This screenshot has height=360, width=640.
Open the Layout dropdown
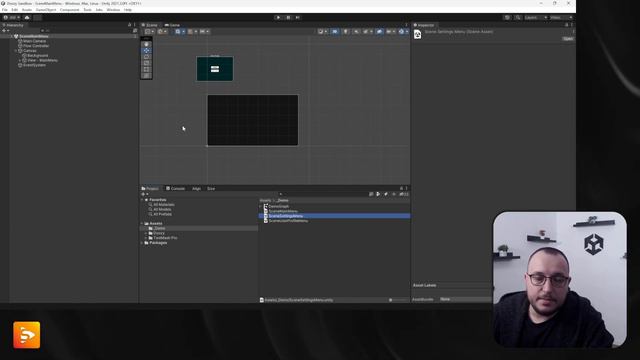click(x=561, y=18)
